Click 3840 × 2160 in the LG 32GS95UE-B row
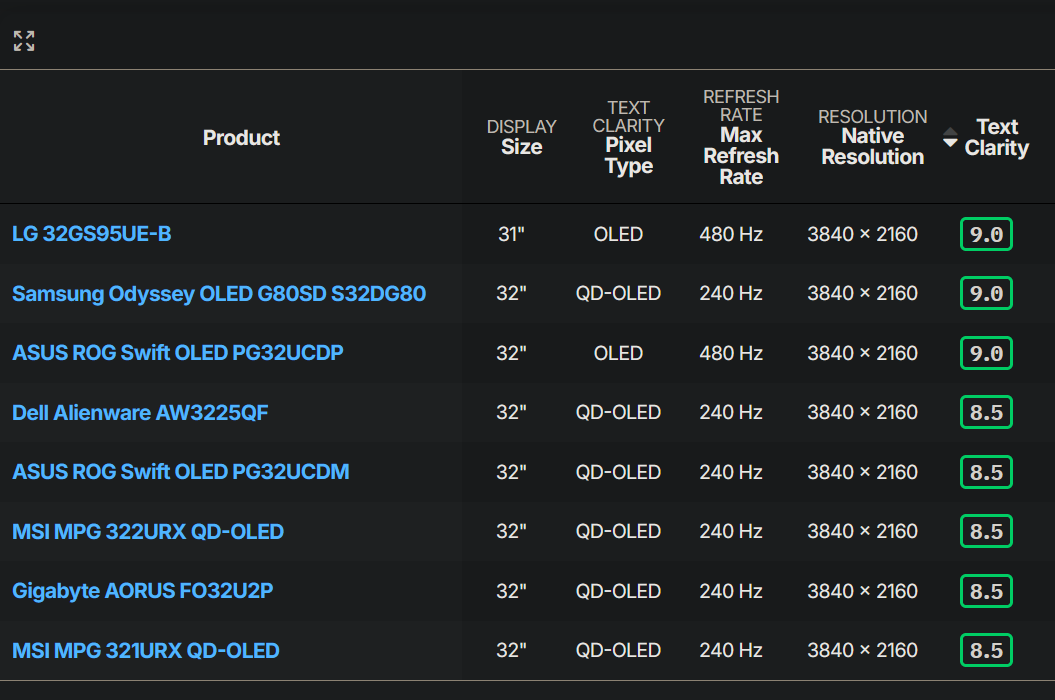This screenshot has width=1055, height=700. (x=863, y=234)
